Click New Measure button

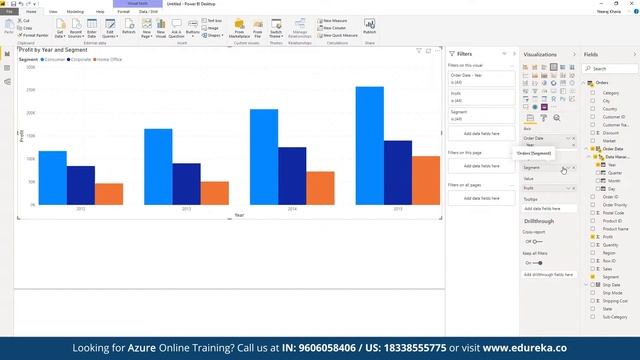point(333,20)
